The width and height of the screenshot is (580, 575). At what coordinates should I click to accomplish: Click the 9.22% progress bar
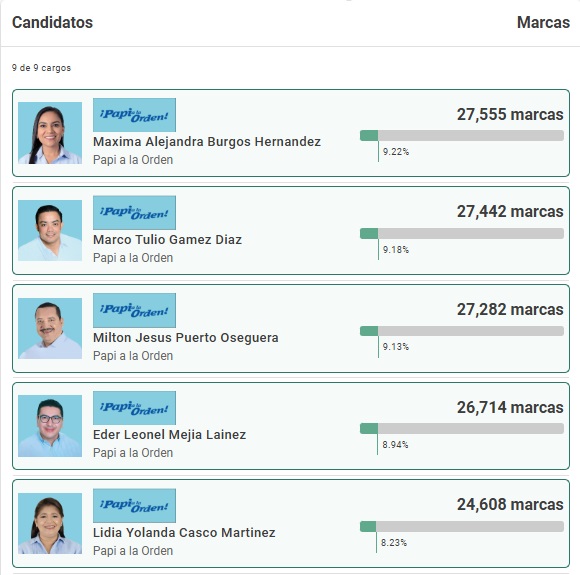click(462, 135)
